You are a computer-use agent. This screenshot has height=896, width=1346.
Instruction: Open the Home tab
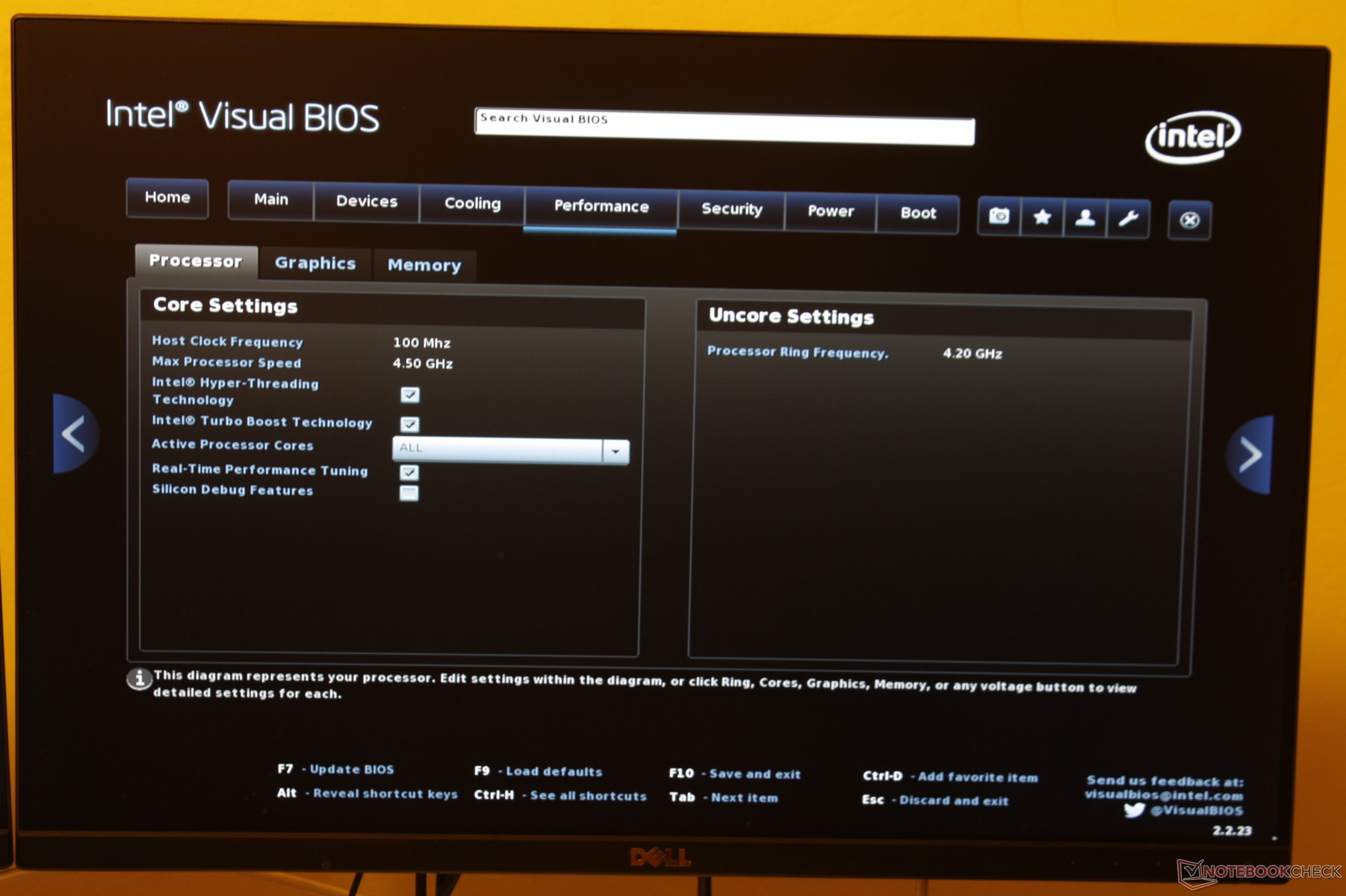point(167,197)
